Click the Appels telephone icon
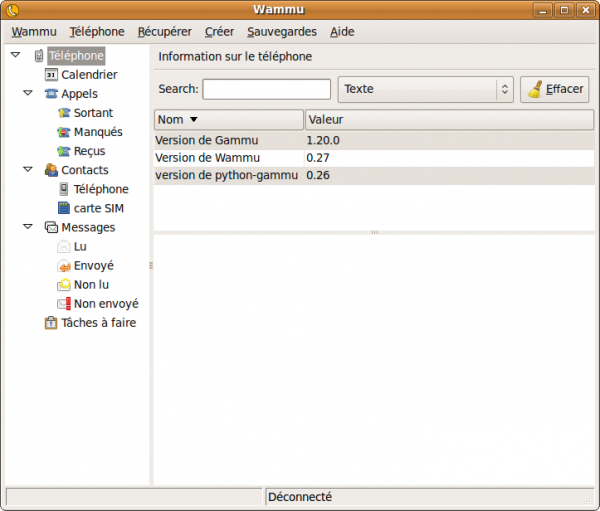This screenshot has height=511, width=600. pos(51,94)
